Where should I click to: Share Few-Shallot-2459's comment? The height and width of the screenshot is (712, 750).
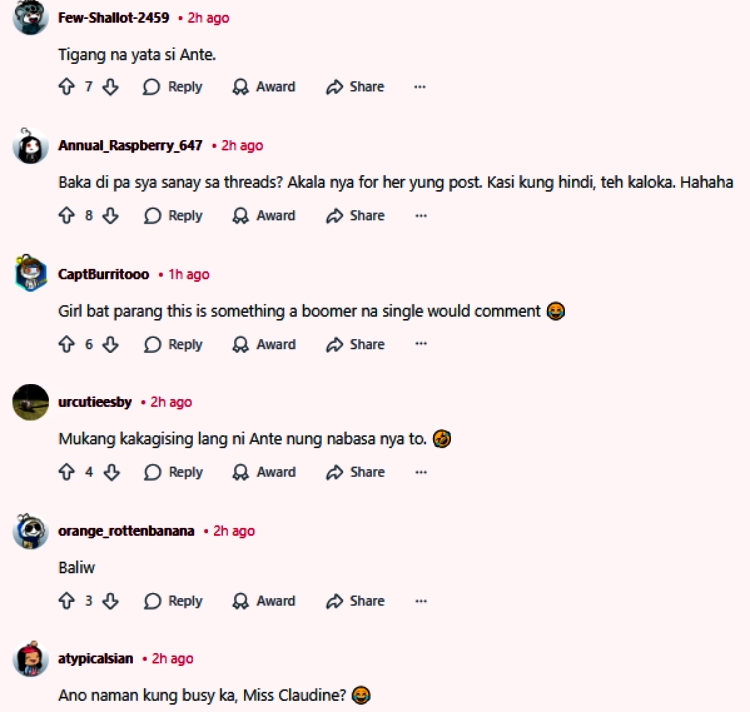tap(355, 87)
